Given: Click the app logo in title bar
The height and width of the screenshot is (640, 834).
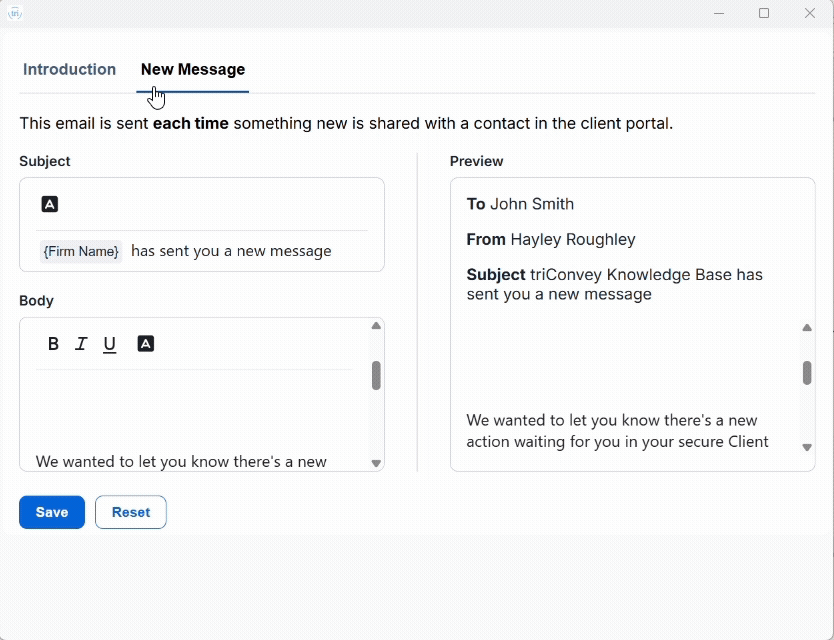Looking at the screenshot, I should [14, 13].
